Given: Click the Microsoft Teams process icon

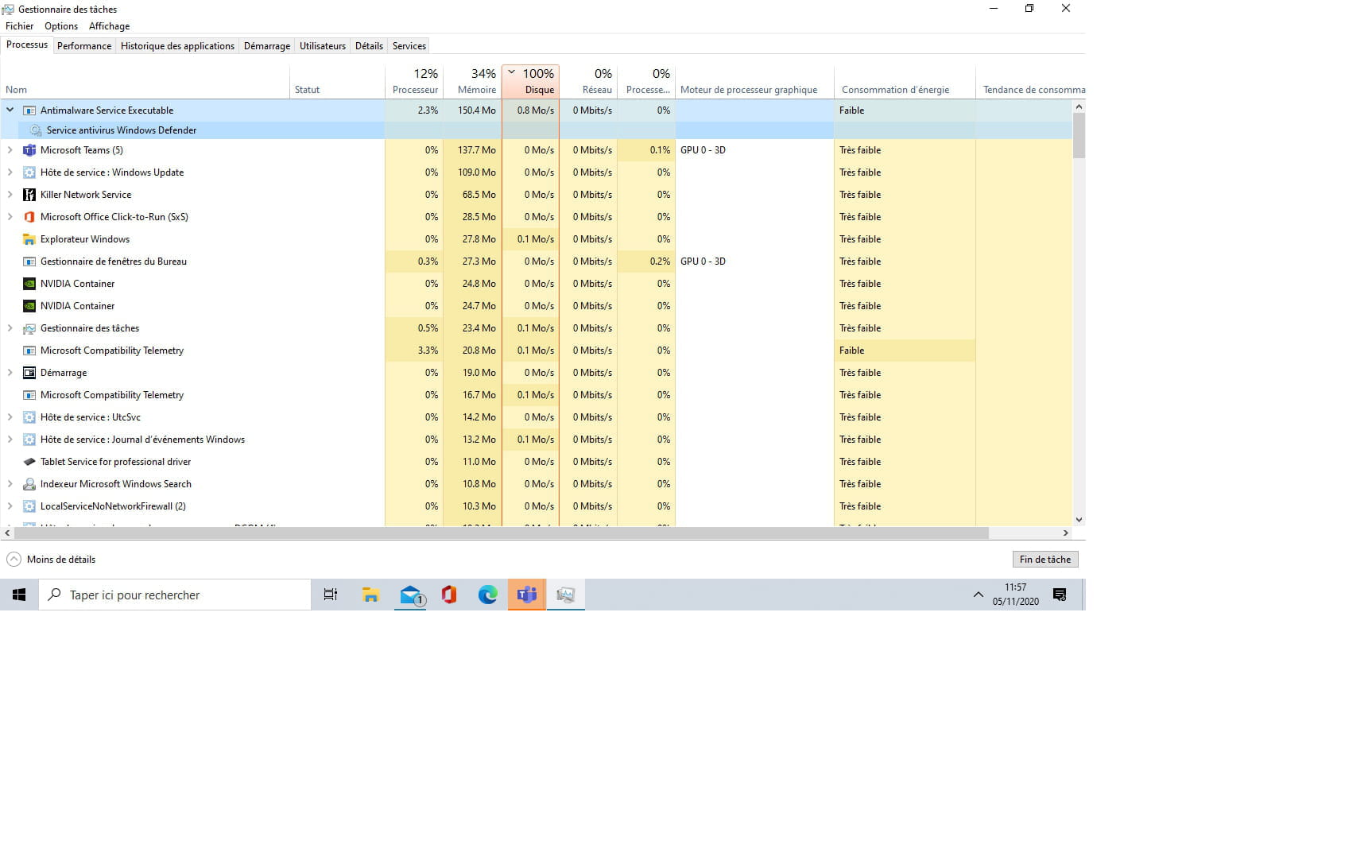Looking at the screenshot, I should (x=29, y=150).
